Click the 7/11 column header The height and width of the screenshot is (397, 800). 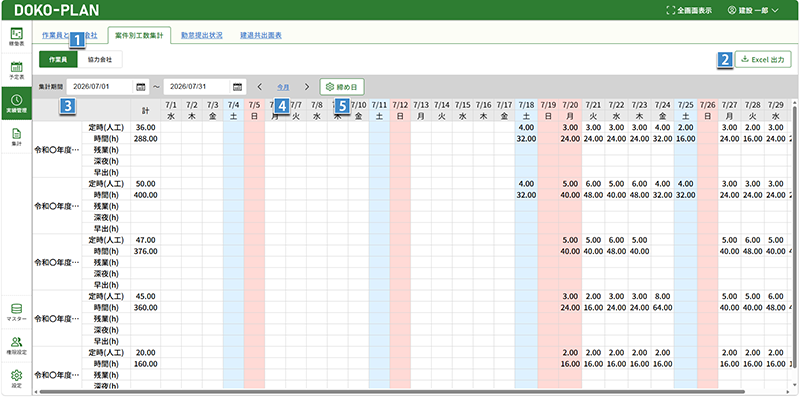379,104
